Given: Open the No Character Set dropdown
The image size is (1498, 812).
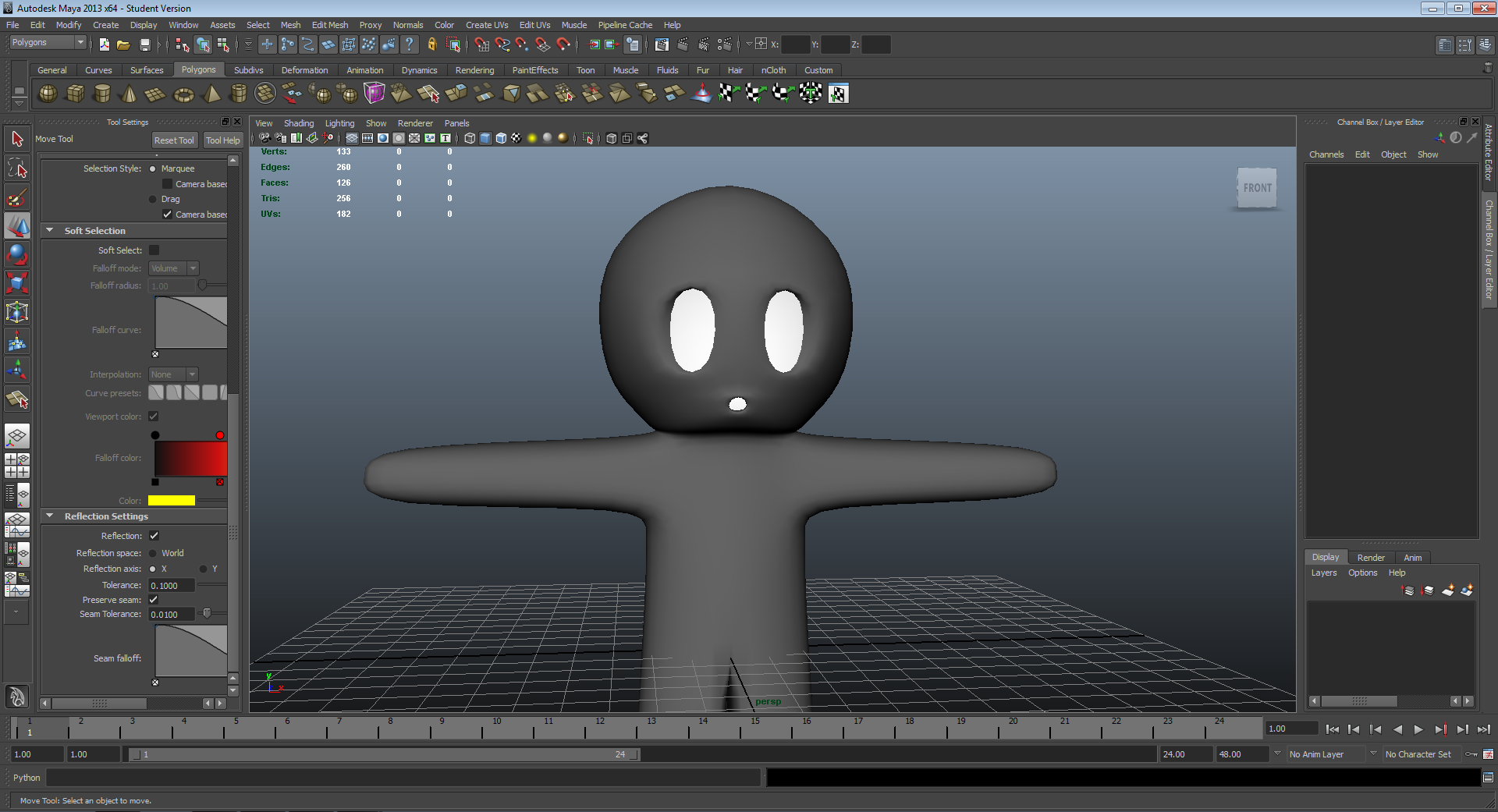Looking at the screenshot, I should click(x=1422, y=754).
